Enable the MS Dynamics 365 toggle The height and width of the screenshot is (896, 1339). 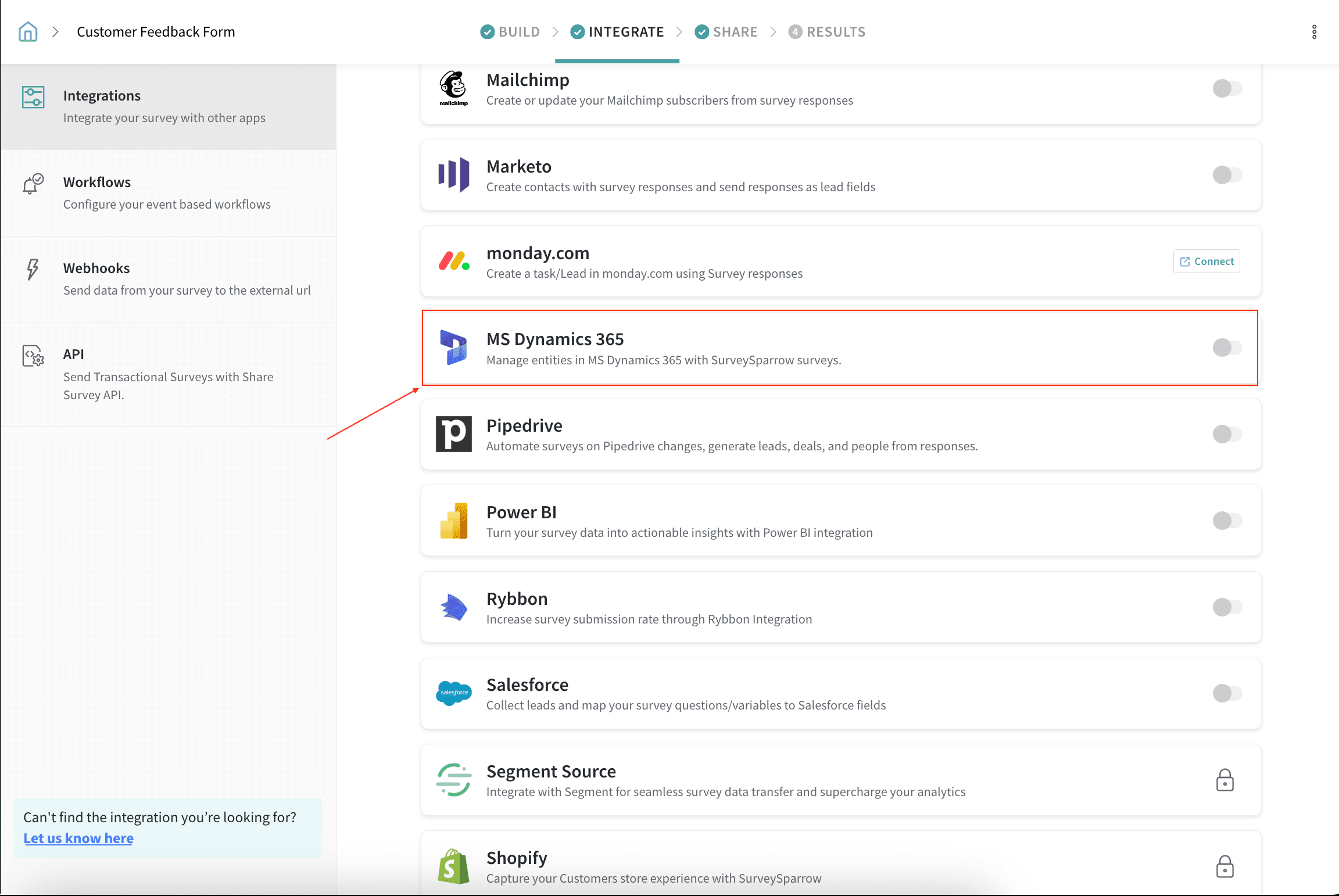(1227, 347)
